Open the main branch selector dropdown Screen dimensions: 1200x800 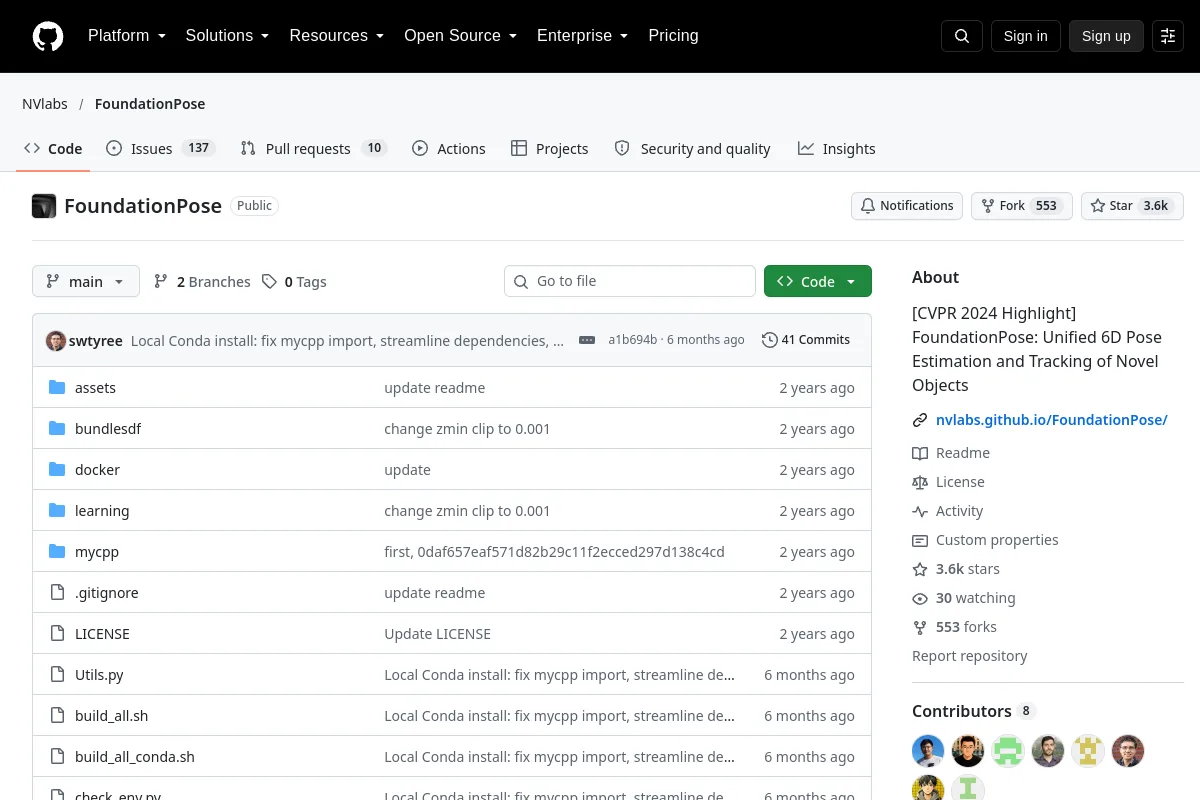[x=86, y=282]
